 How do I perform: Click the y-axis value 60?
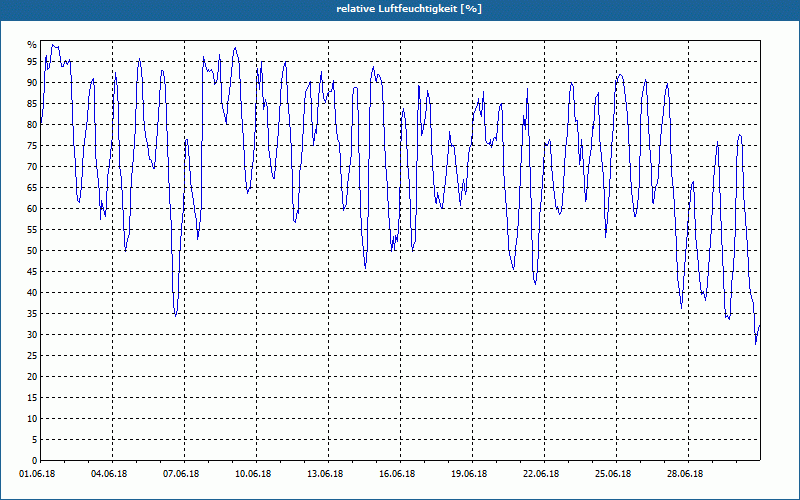pos(32,209)
